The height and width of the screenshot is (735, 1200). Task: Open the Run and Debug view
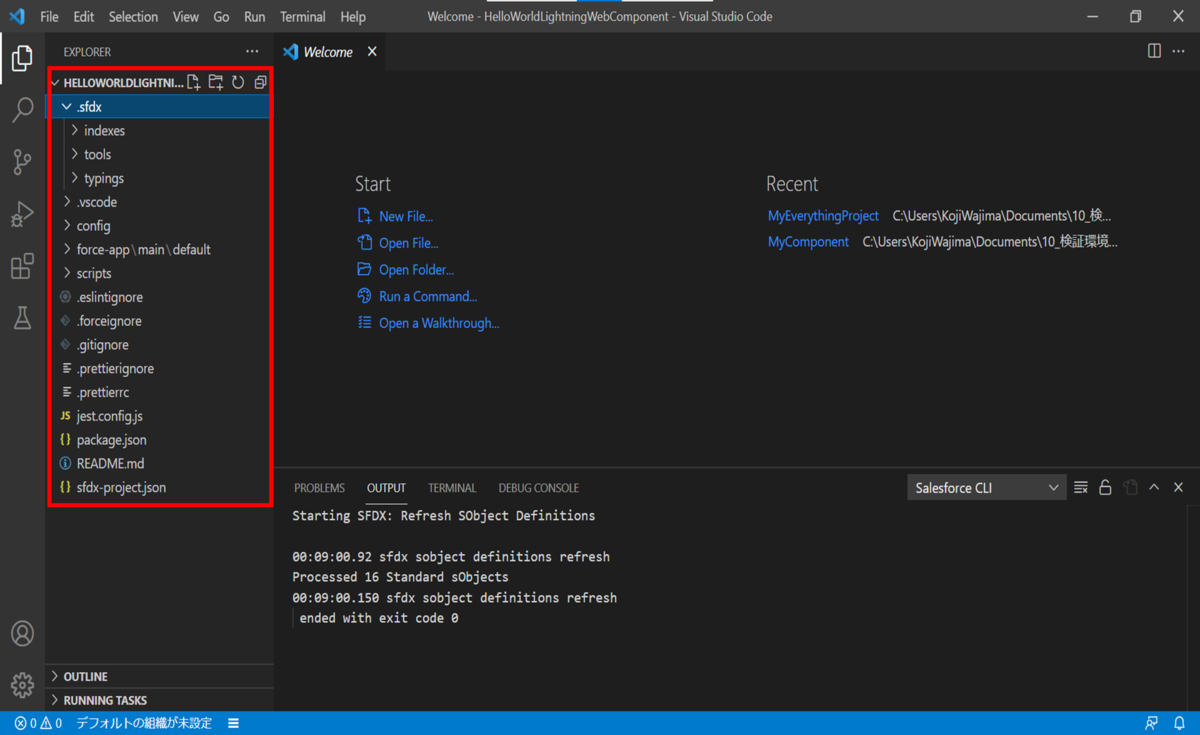pyautogui.click(x=22, y=214)
